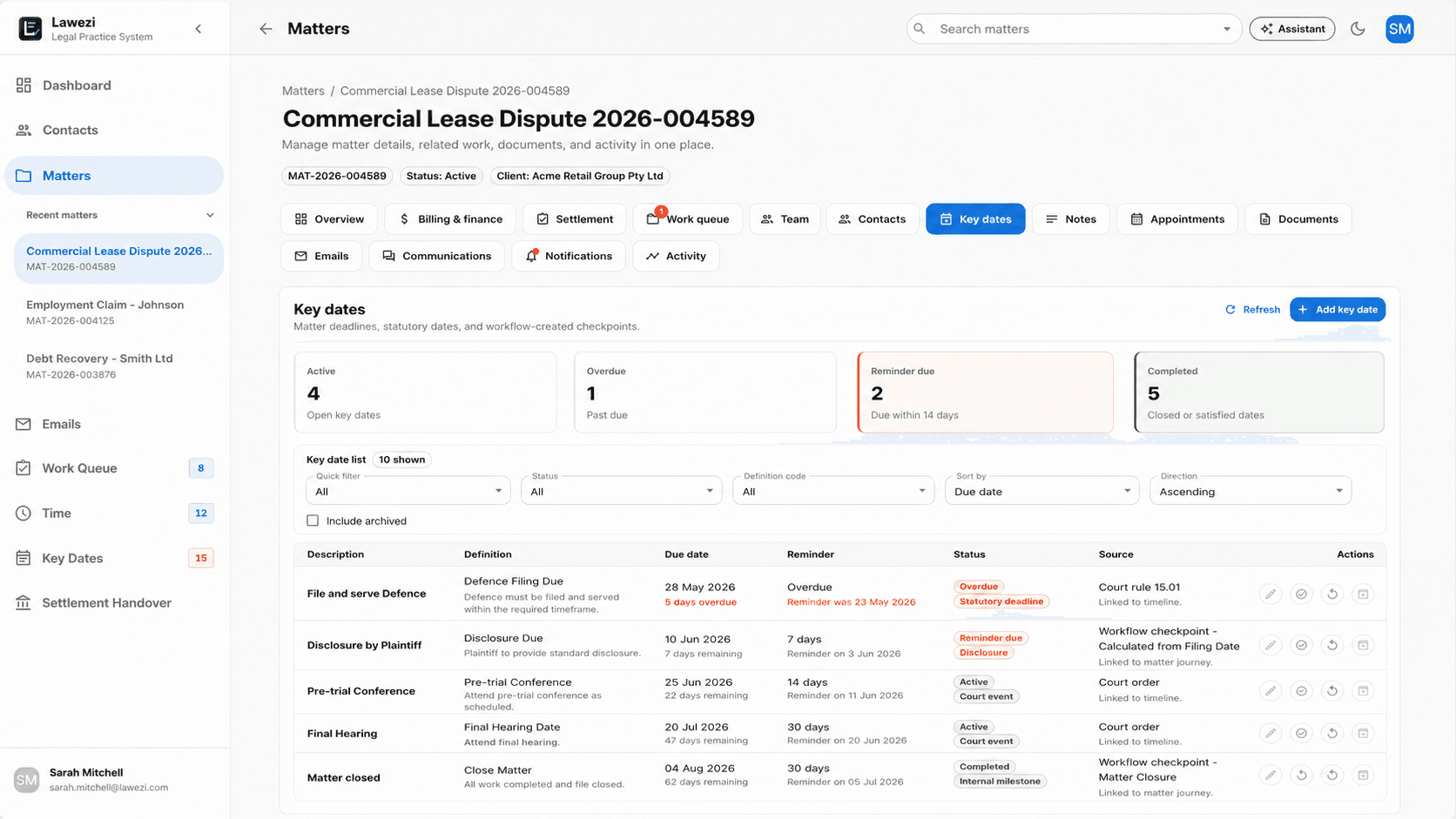Screen dimensions: 1456x819
Task: Archive the Final Hearing row
Action: tap(1363, 733)
